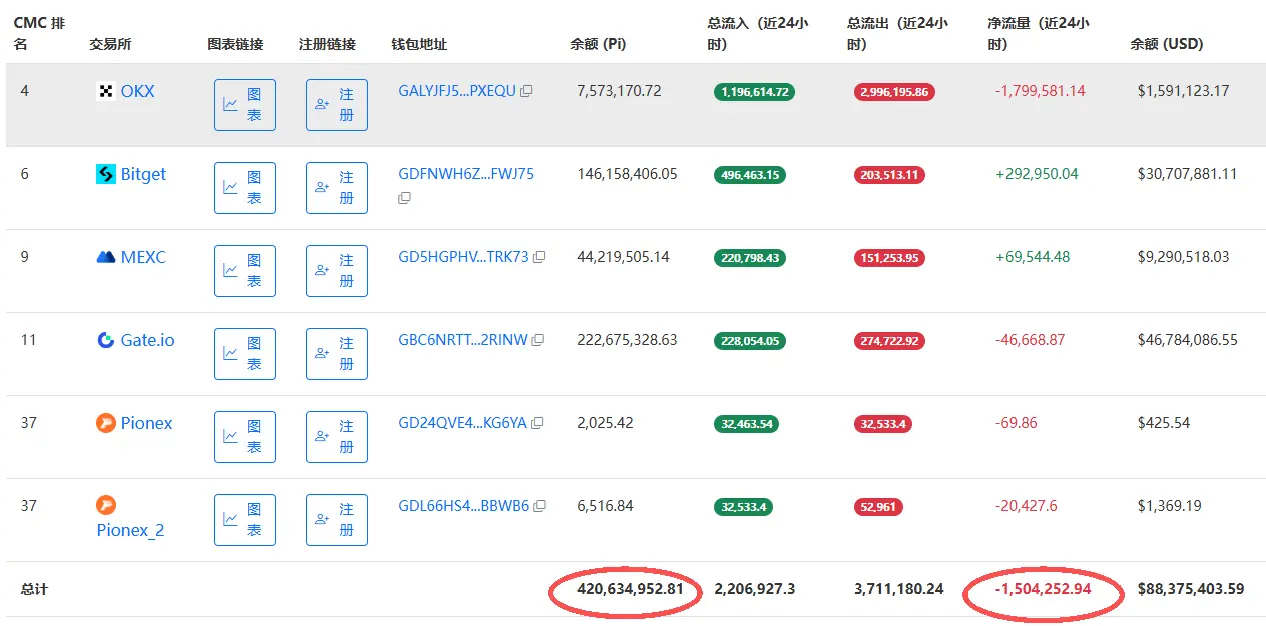Click register button for OKX

tap(337, 105)
